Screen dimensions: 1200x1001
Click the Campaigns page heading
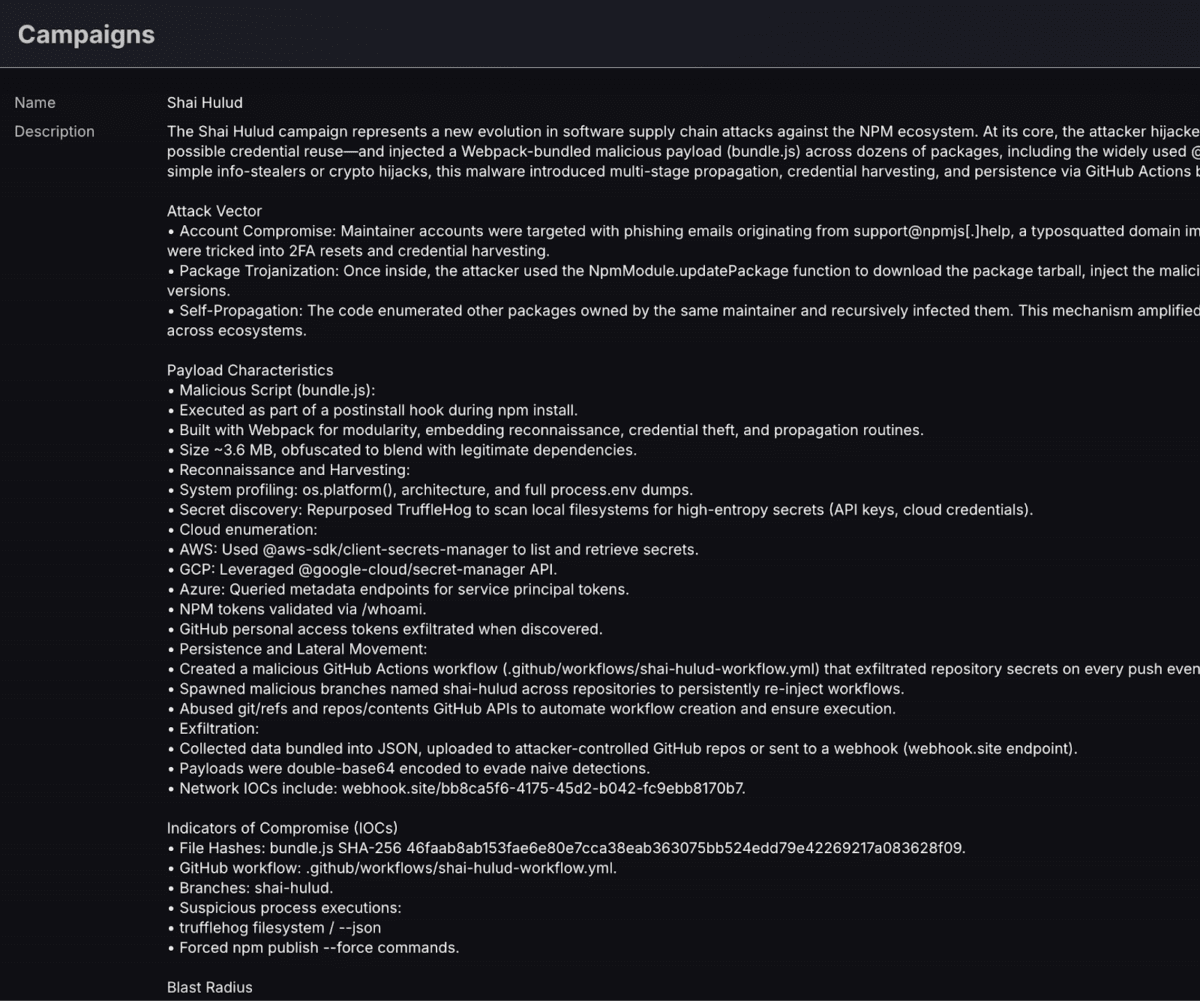coord(86,34)
